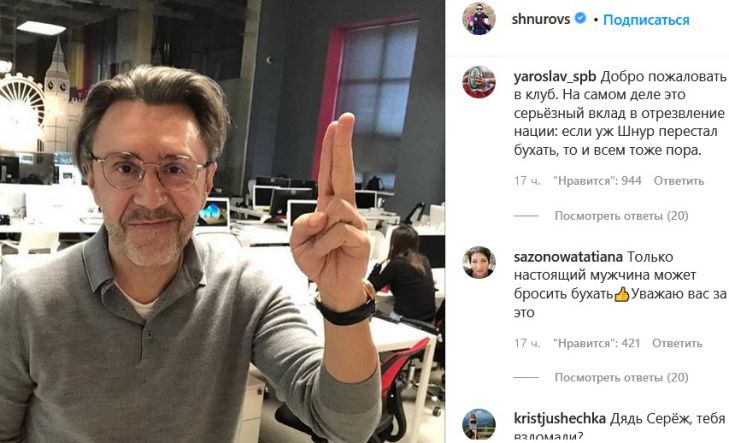This screenshot has height=443, width=729.
Task: Open sazonowatatiana commenter avatar
Action: pyautogui.click(x=479, y=262)
